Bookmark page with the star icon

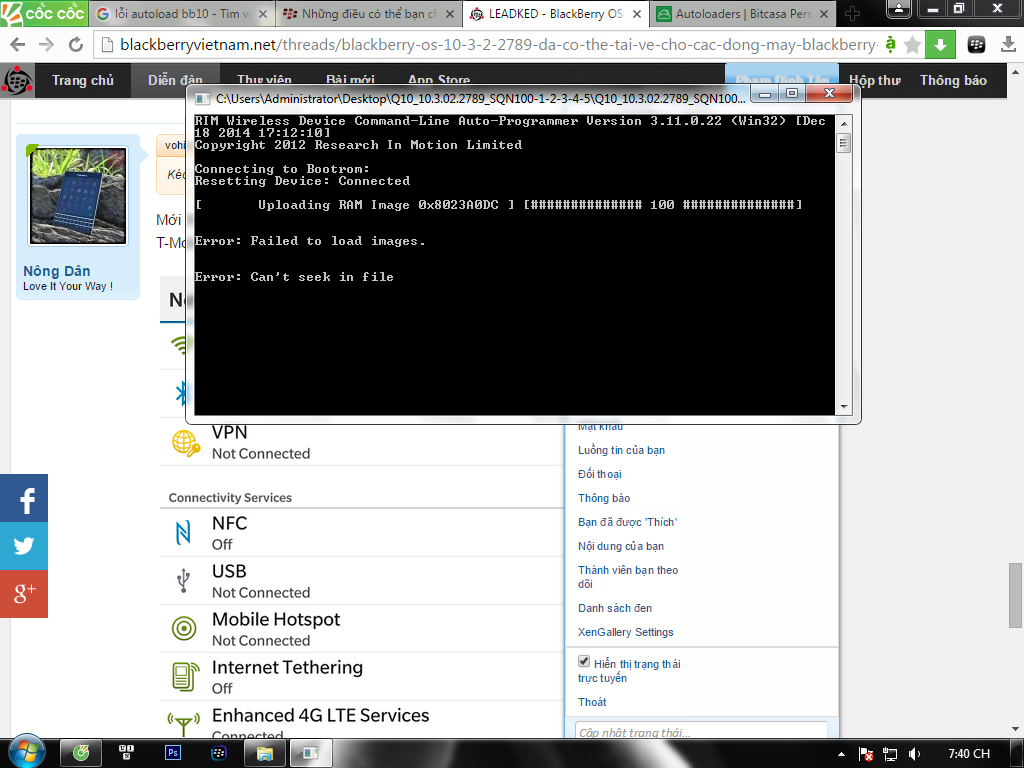912,45
